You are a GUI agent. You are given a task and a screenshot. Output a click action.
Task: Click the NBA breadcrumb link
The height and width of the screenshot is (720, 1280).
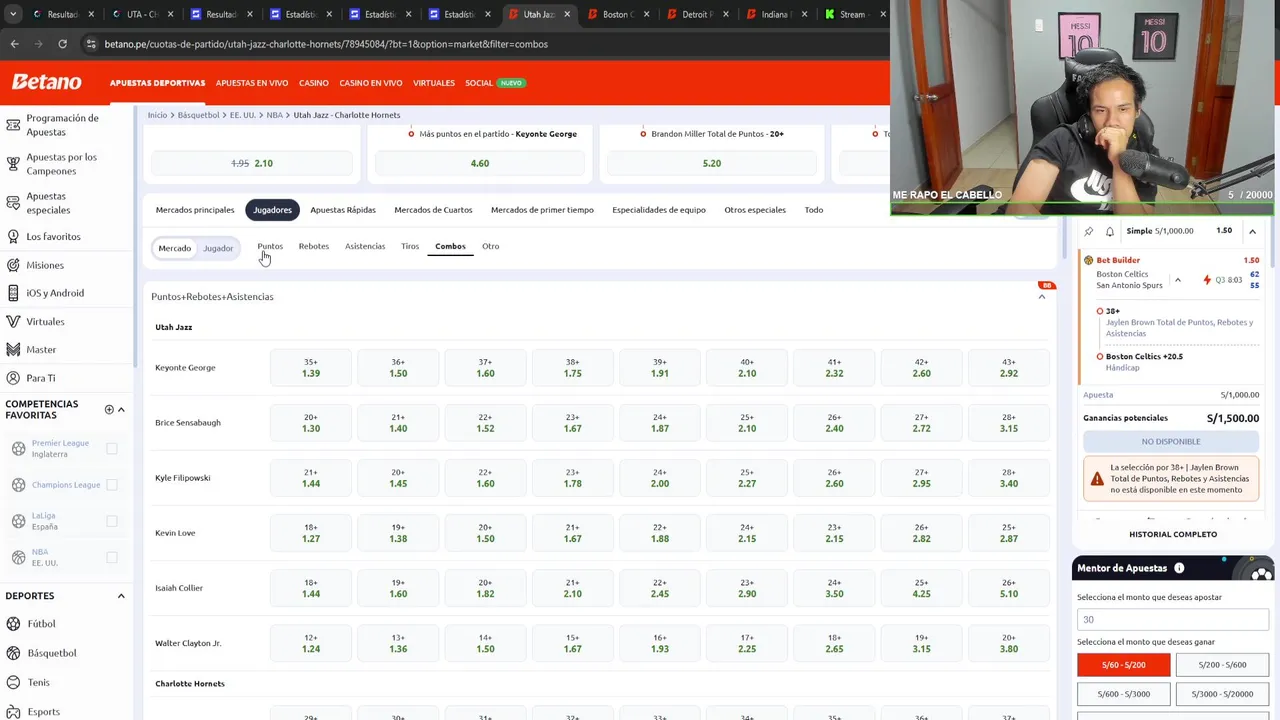[x=274, y=115]
